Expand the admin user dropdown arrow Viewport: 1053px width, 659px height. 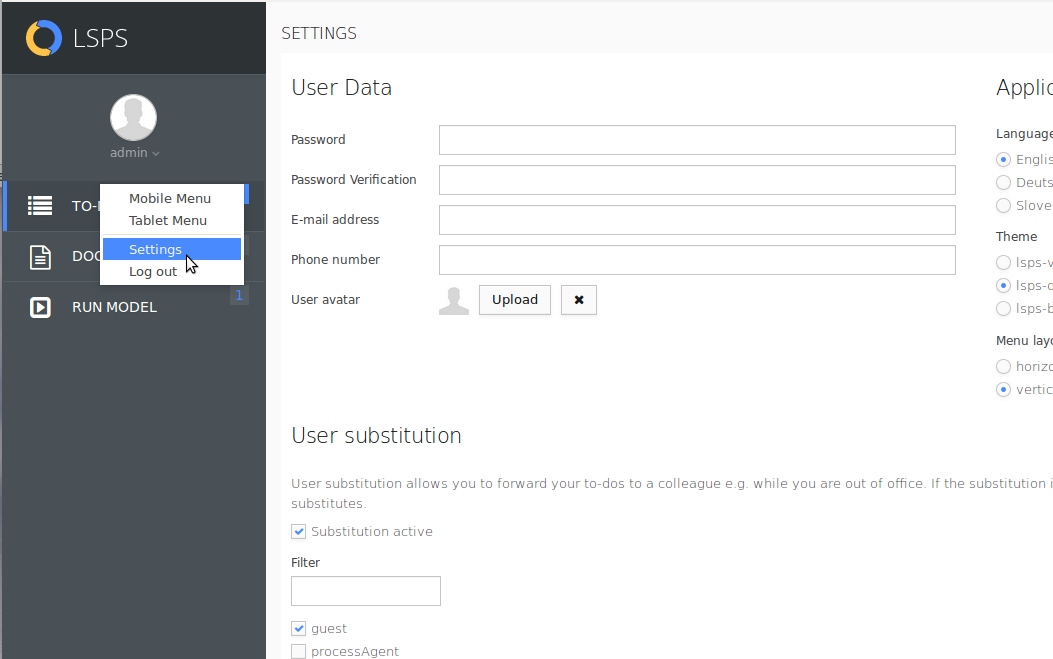156,154
